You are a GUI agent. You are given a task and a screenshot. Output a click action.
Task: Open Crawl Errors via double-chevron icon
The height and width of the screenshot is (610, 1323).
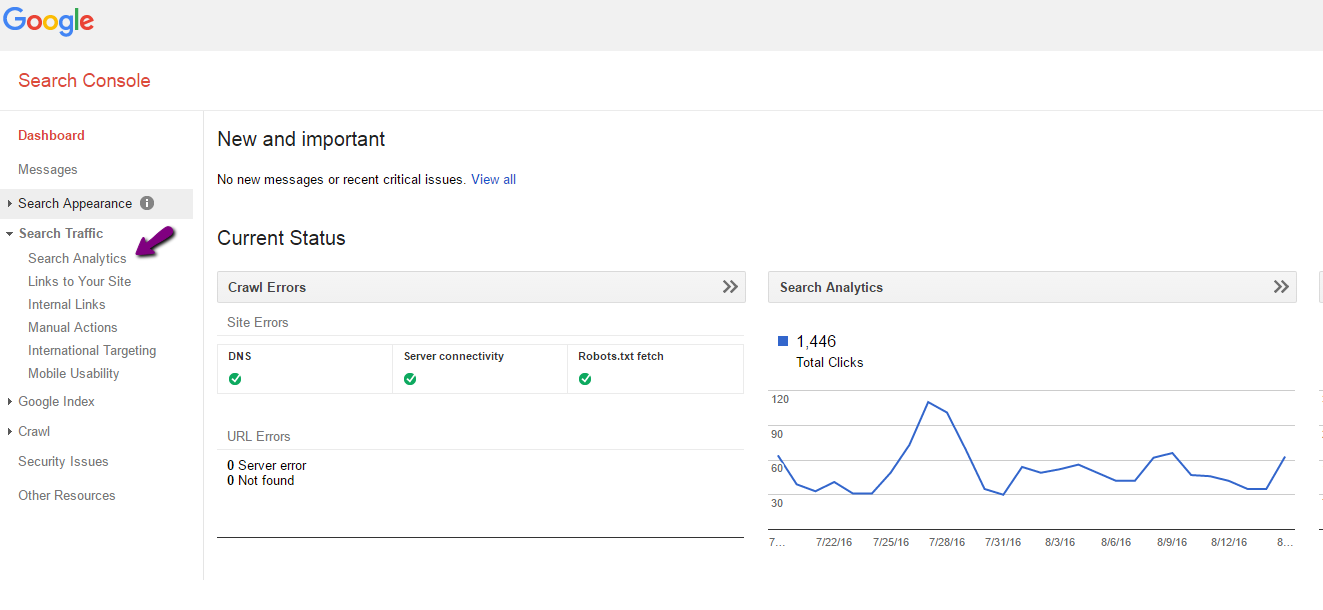(x=730, y=287)
